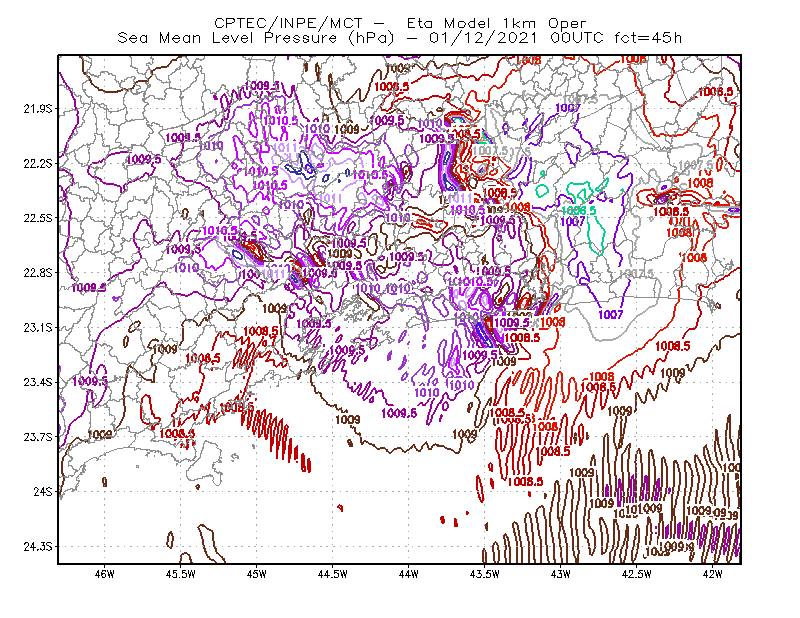Image resolution: width=800 pixels, height=618 pixels.
Task: Click the "45W" longitude axis label
Action: pyautogui.click(x=257, y=574)
